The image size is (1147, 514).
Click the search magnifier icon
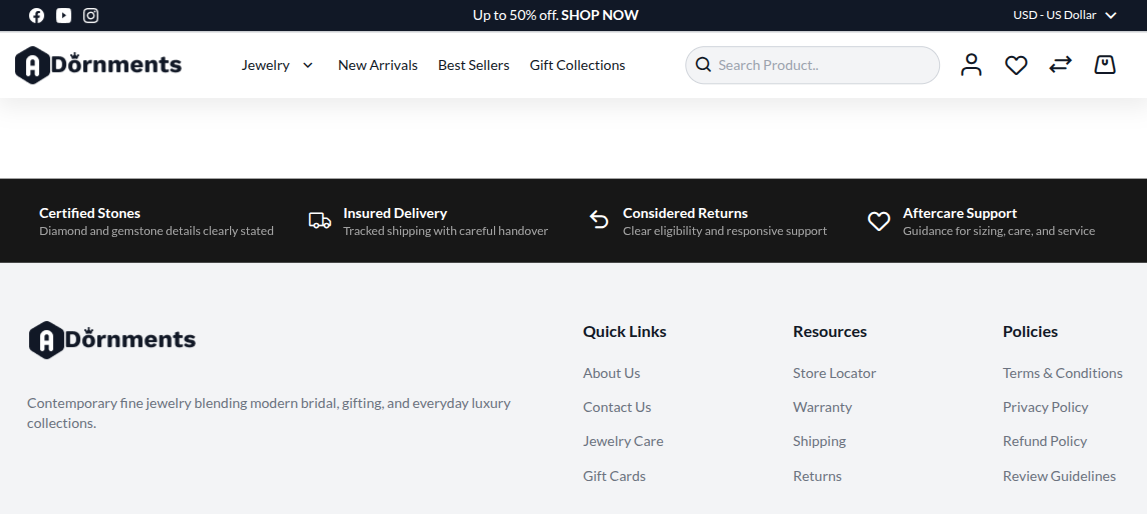(703, 65)
